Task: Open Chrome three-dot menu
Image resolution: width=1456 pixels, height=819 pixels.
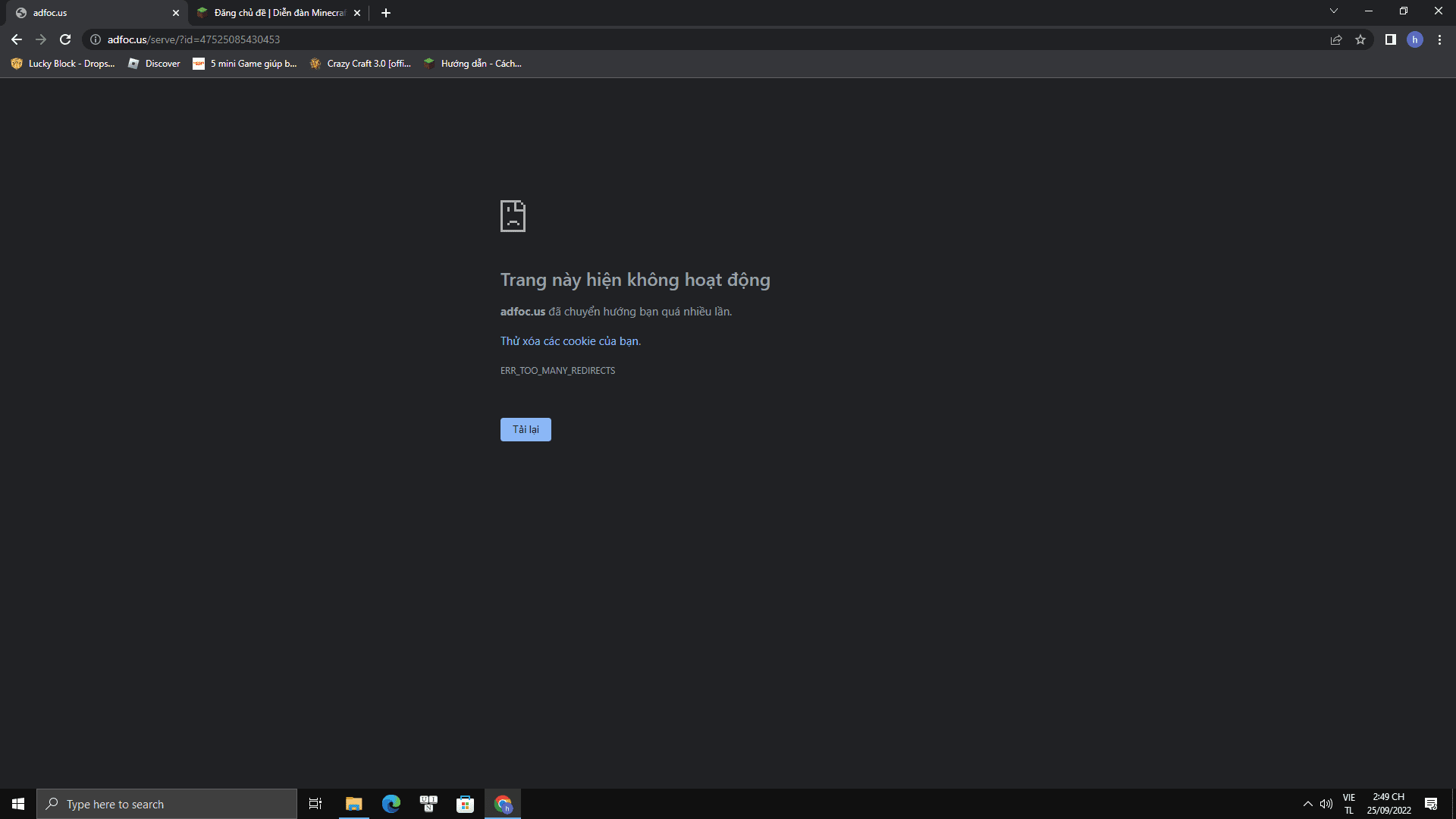Action: click(1439, 39)
